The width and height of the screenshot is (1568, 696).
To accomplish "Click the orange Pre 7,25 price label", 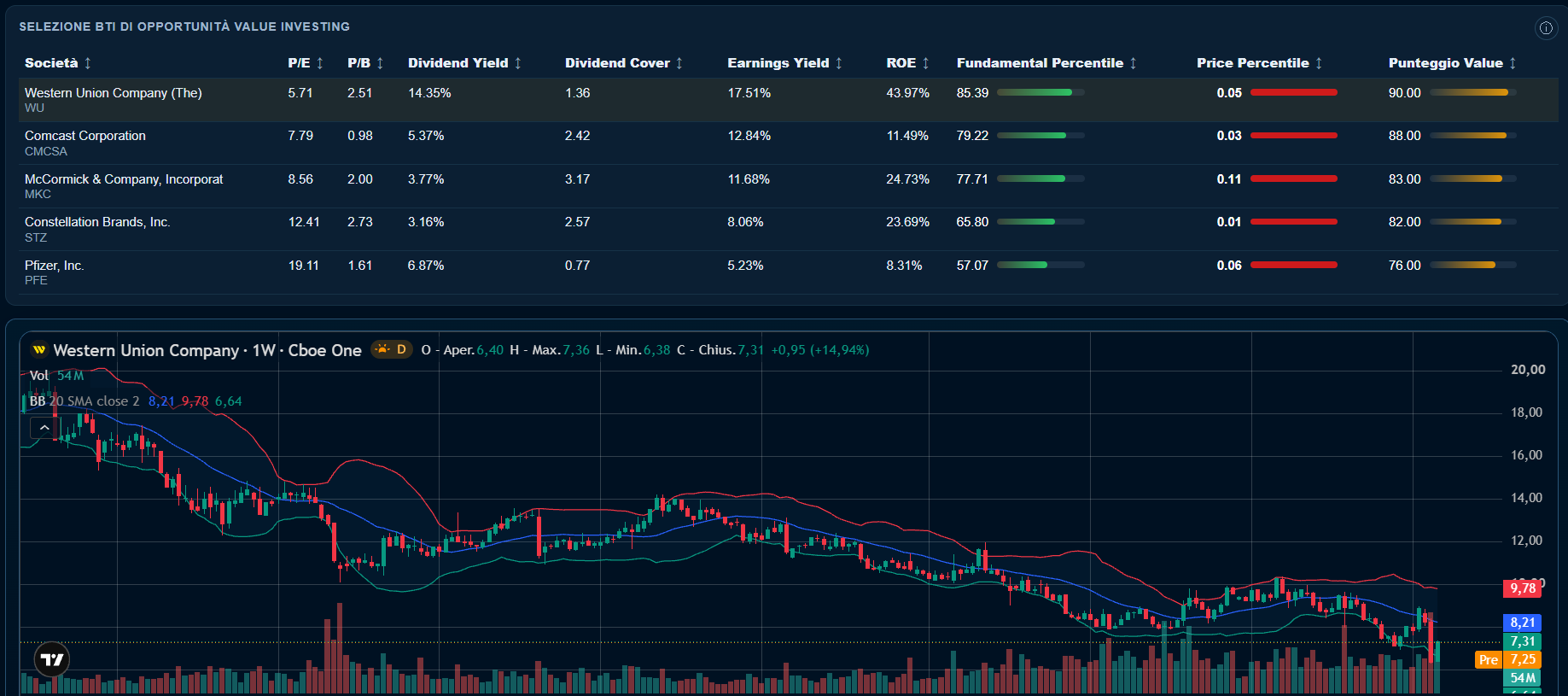I will click(x=1508, y=659).
